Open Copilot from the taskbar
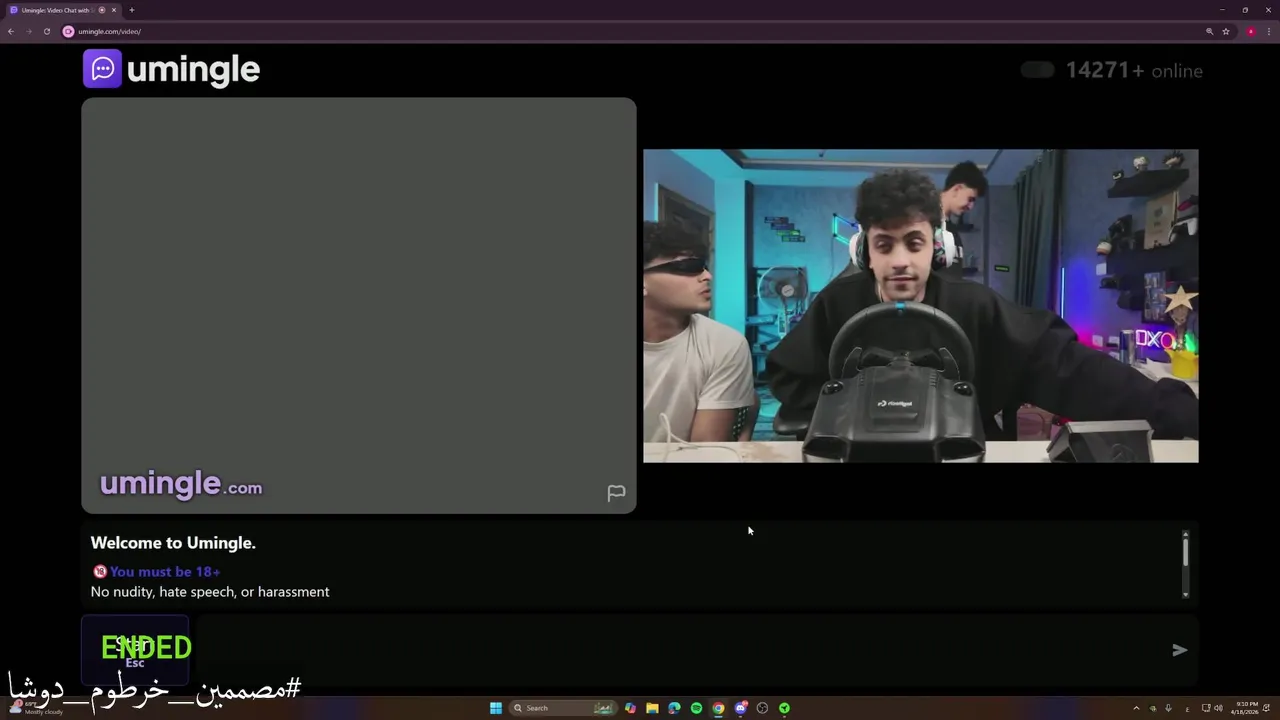The height and width of the screenshot is (720, 1280). click(x=630, y=708)
